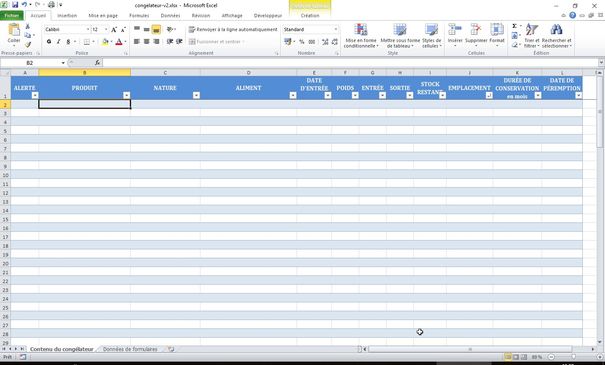Center text horizontally in cell
The height and width of the screenshot is (365, 605).
[147, 42]
